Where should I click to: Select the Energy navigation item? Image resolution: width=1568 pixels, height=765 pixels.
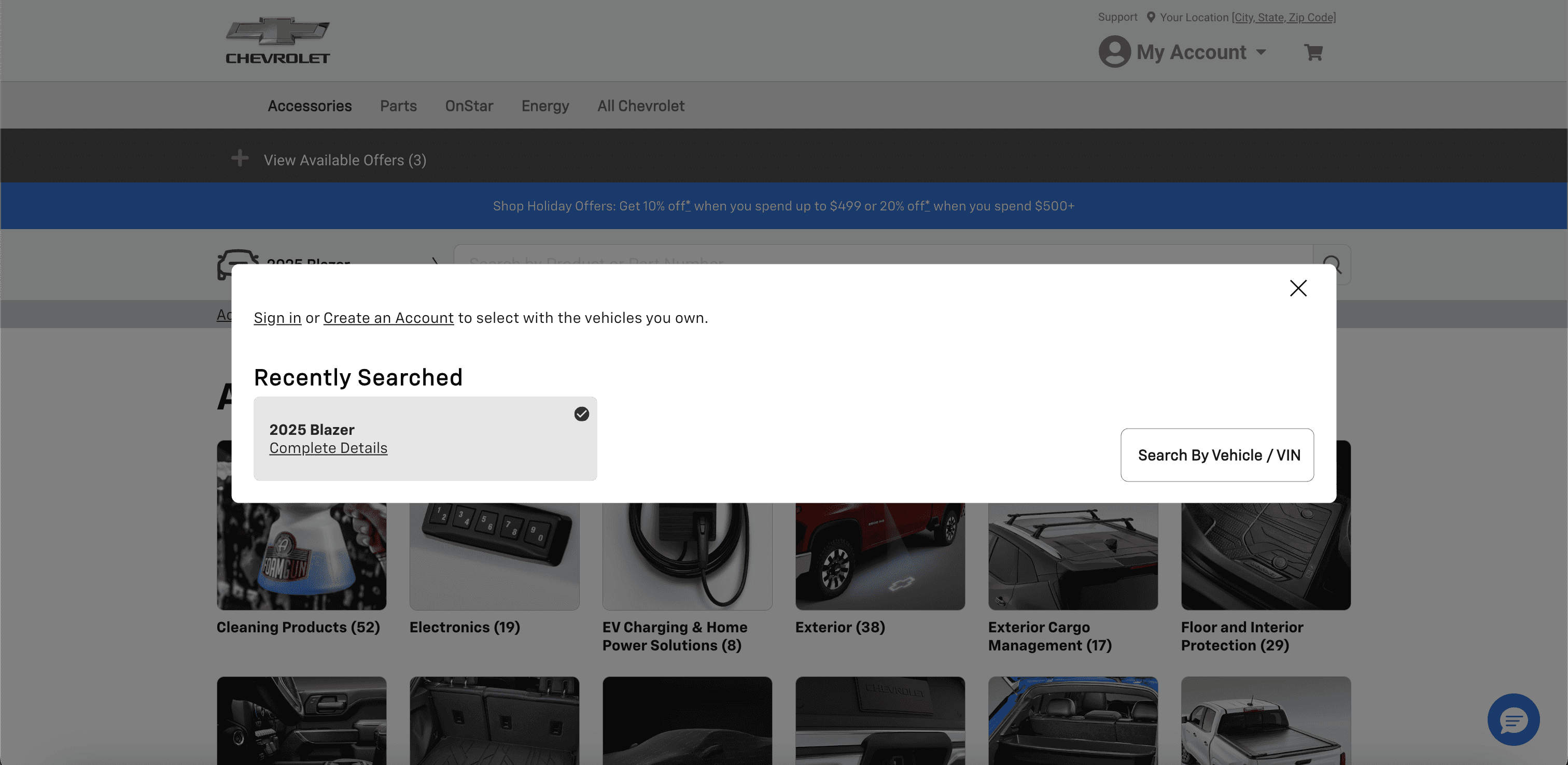coord(545,106)
